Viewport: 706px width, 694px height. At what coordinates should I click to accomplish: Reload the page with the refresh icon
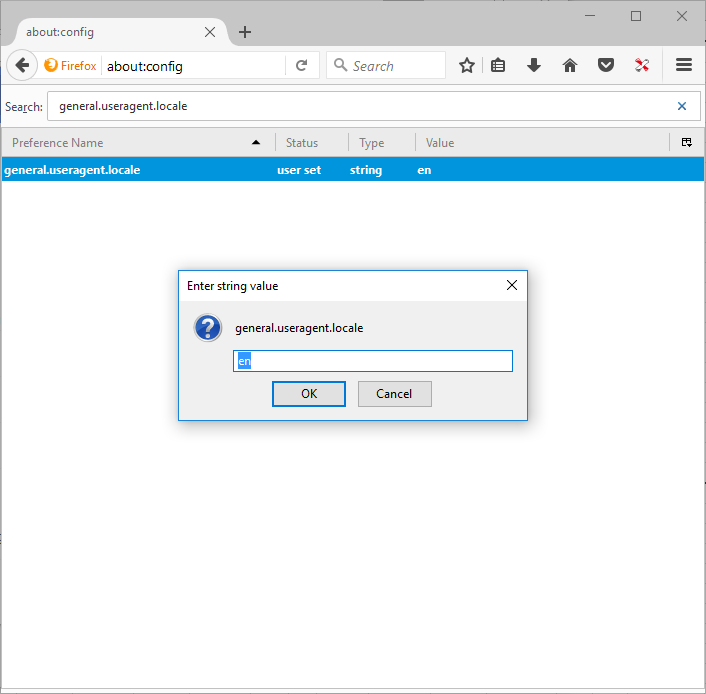pos(301,66)
